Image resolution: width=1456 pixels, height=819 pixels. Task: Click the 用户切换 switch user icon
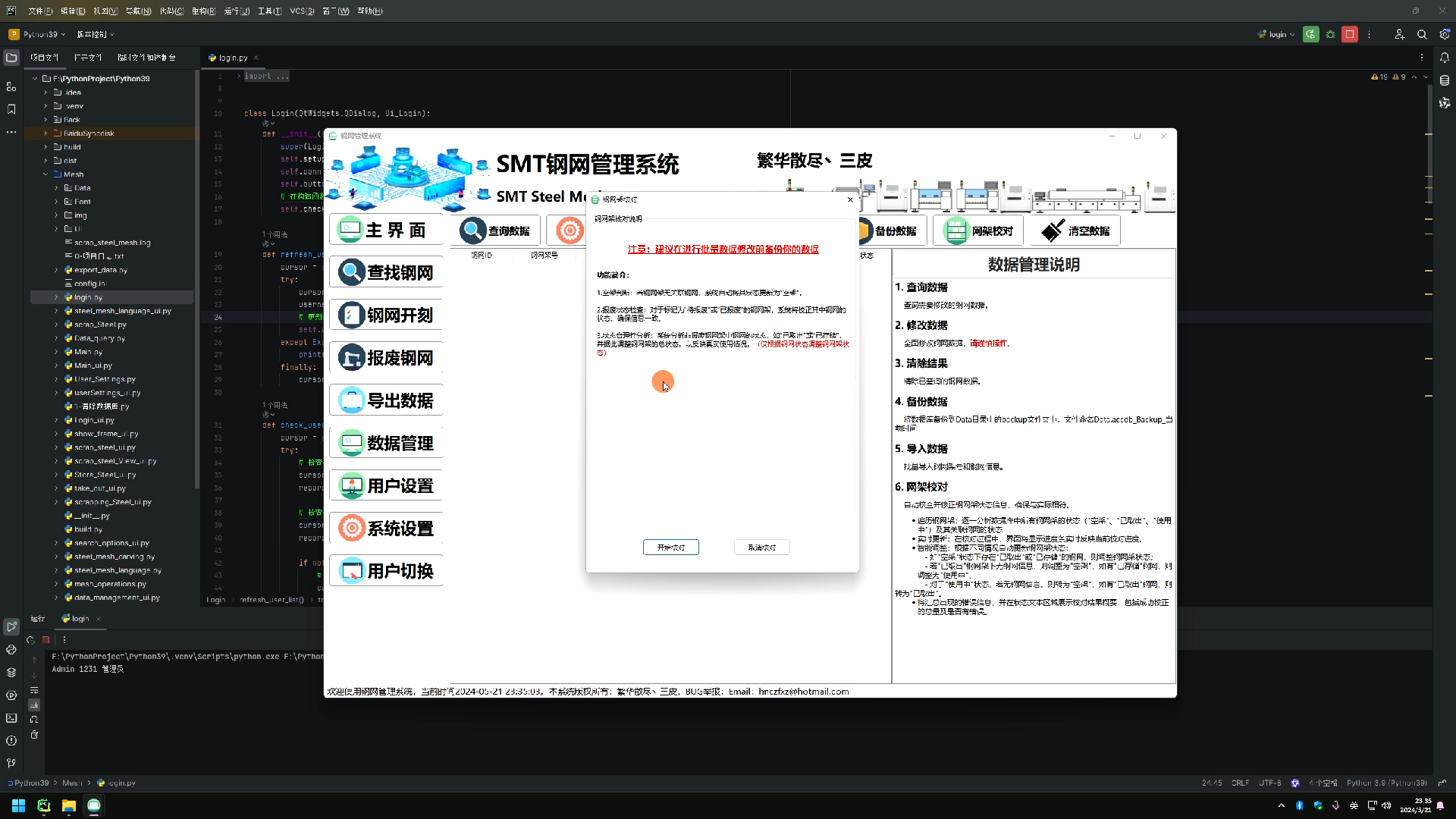[x=385, y=570]
